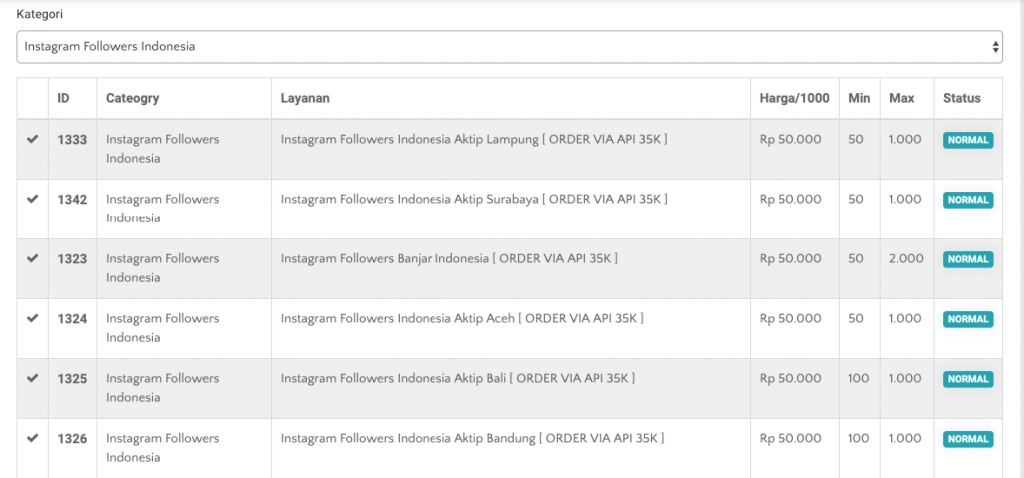
Task: Click NORMAL status badge for Surabaya service
Action: click(967, 200)
